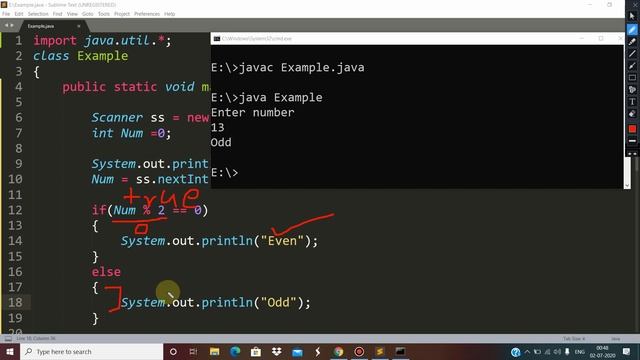The width and height of the screenshot is (640, 360).
Task: Open the File menu in Sublime Text
Action: (x=6, y=14)
